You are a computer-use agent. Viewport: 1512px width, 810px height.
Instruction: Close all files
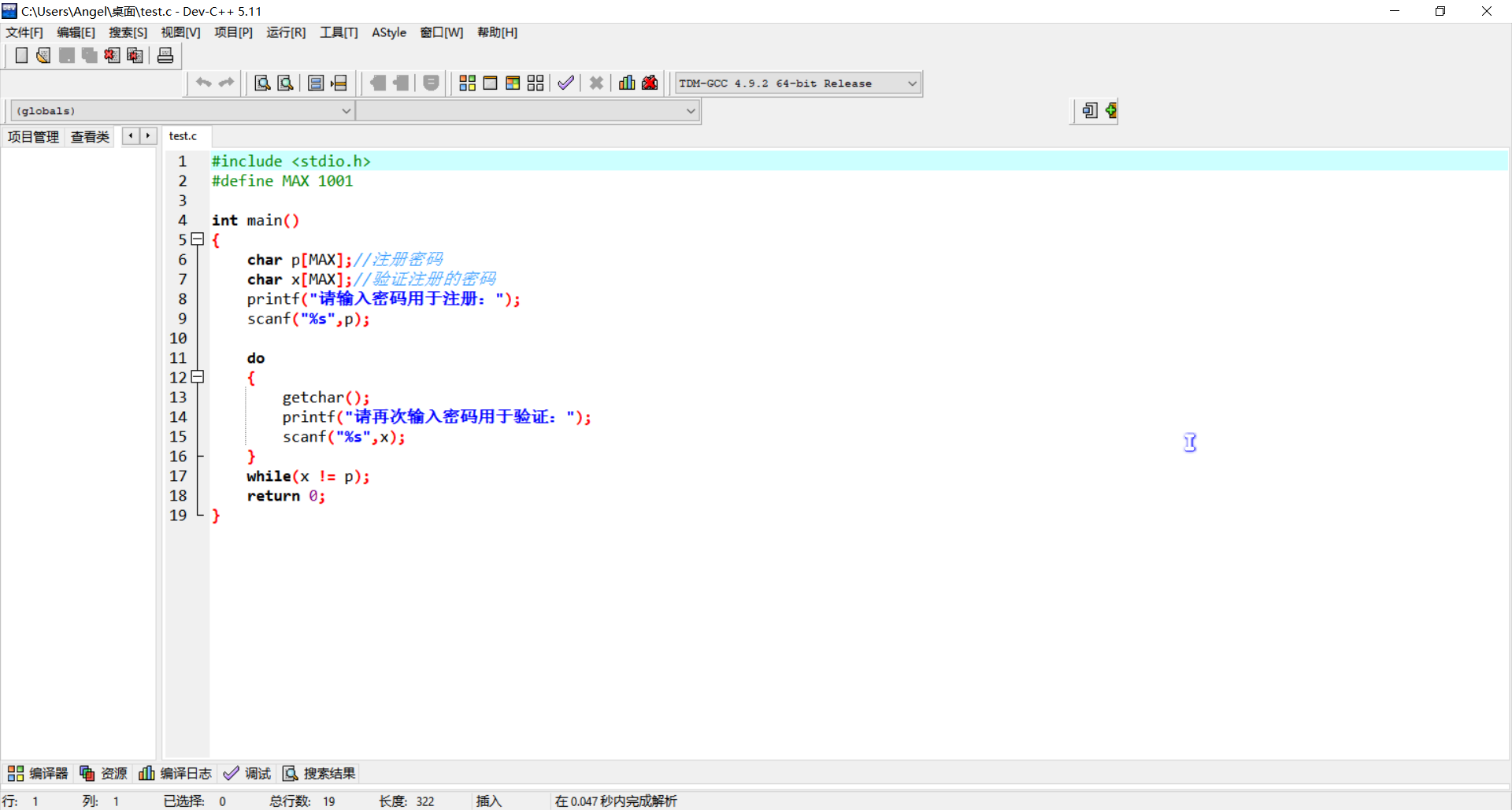click(135, 55)
